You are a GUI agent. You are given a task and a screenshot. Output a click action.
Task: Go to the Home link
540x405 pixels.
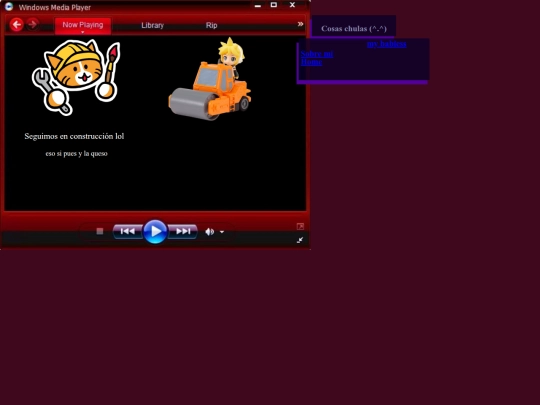pos(311,62)
